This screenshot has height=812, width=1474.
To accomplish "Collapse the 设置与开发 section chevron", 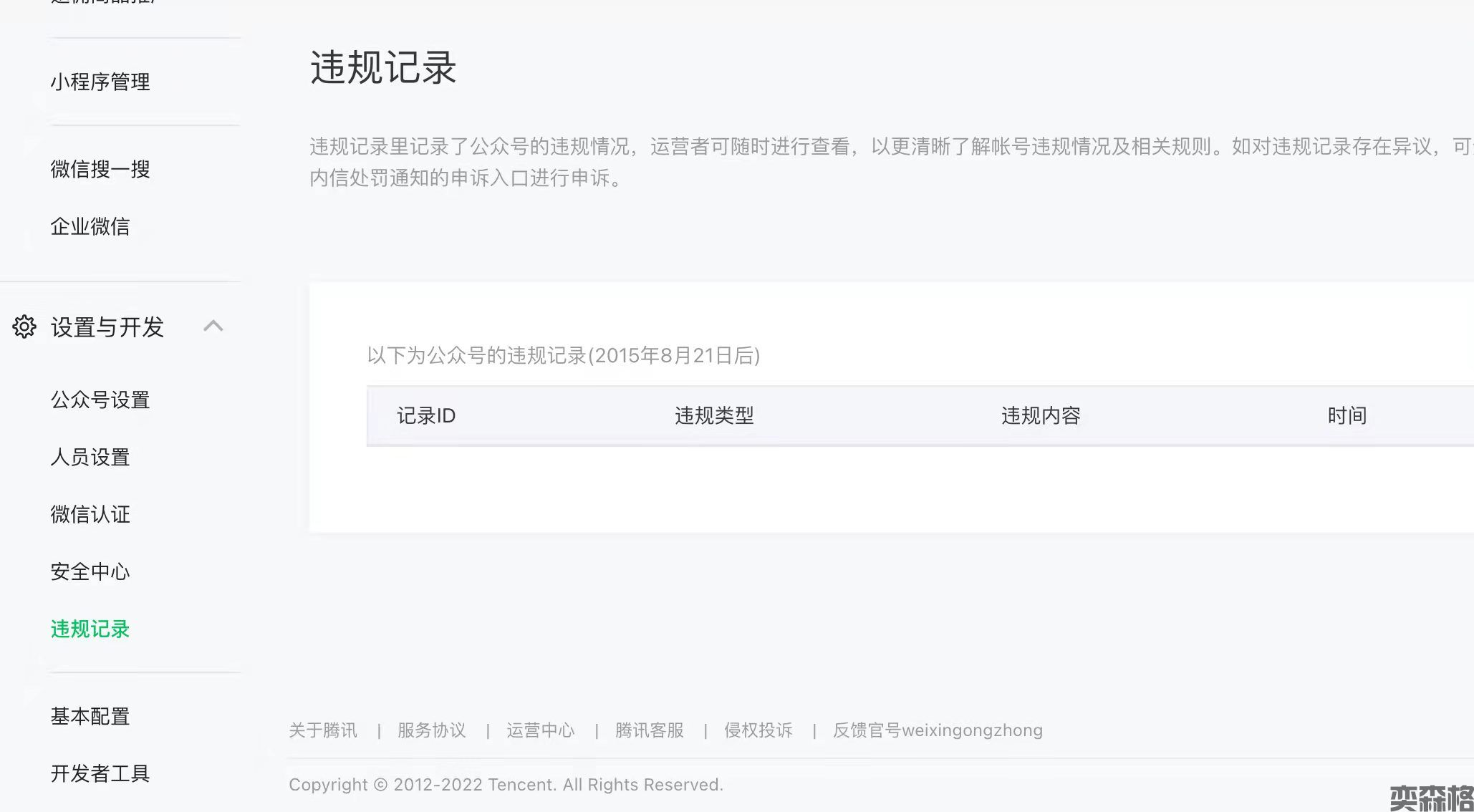I will 213,327.
